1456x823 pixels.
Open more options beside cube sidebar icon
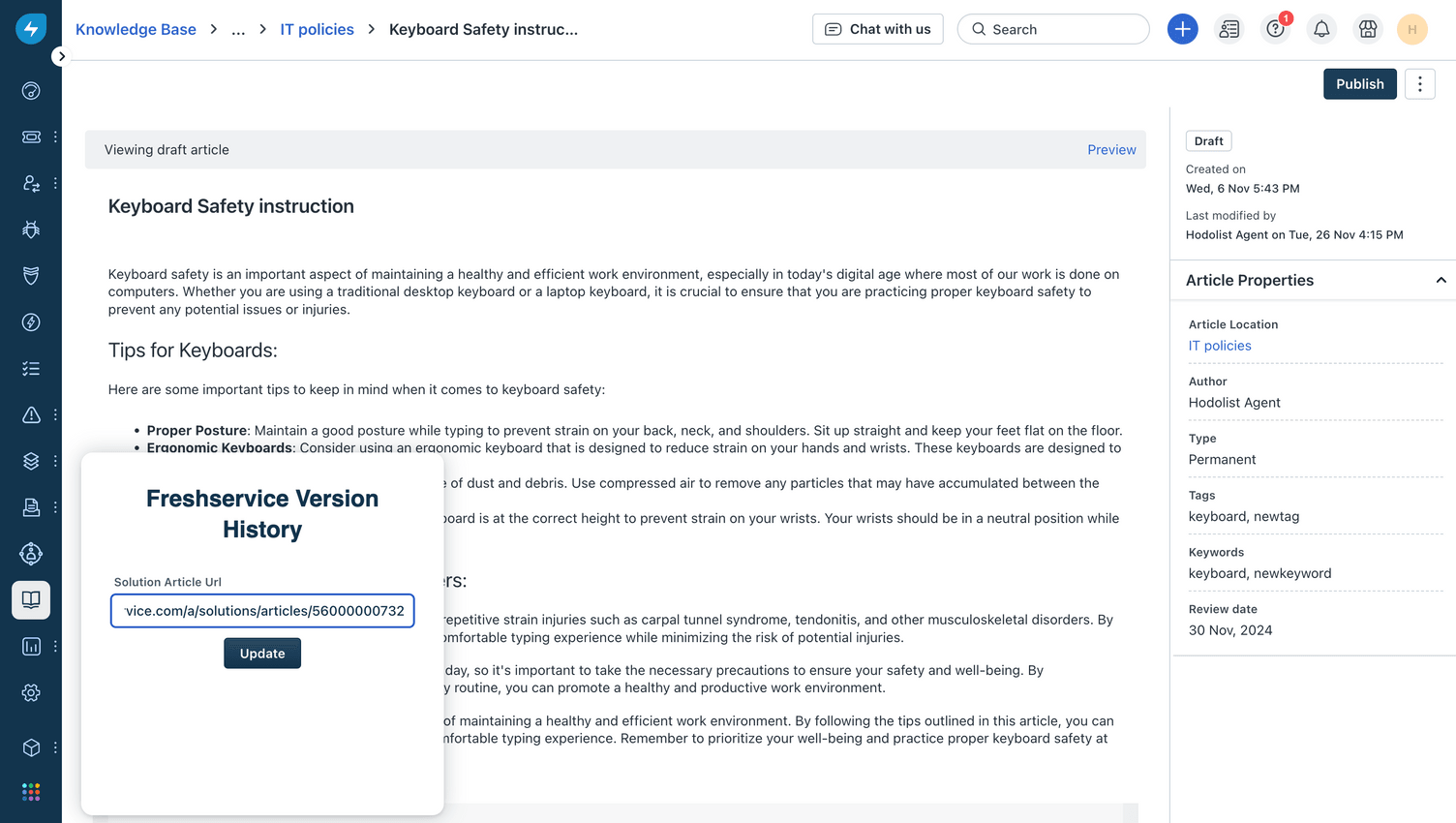55,747
